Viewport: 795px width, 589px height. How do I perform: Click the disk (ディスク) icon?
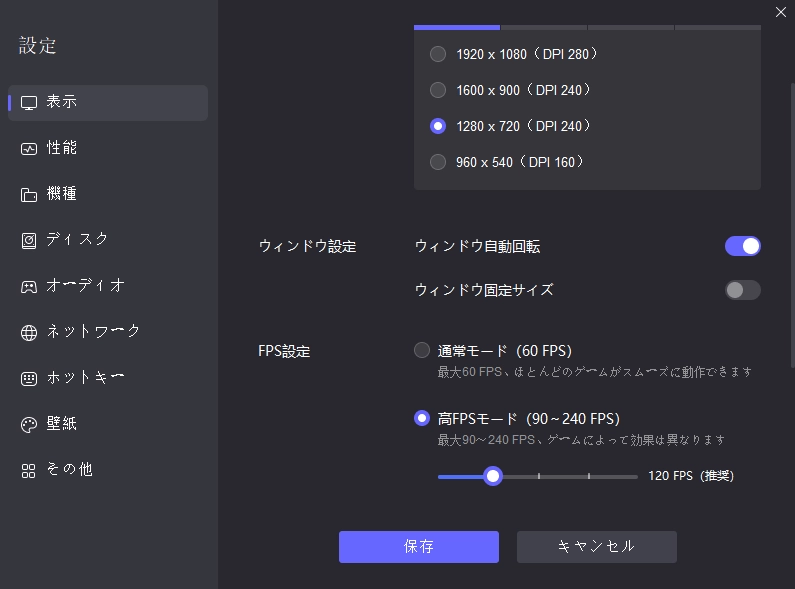coord(29,241)
